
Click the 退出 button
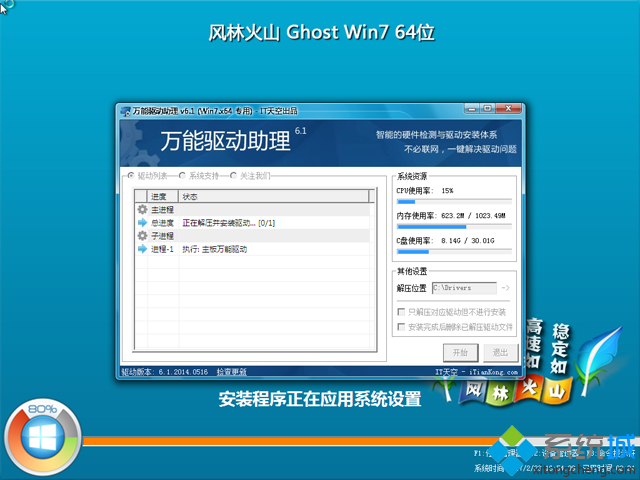coord(500,353)
